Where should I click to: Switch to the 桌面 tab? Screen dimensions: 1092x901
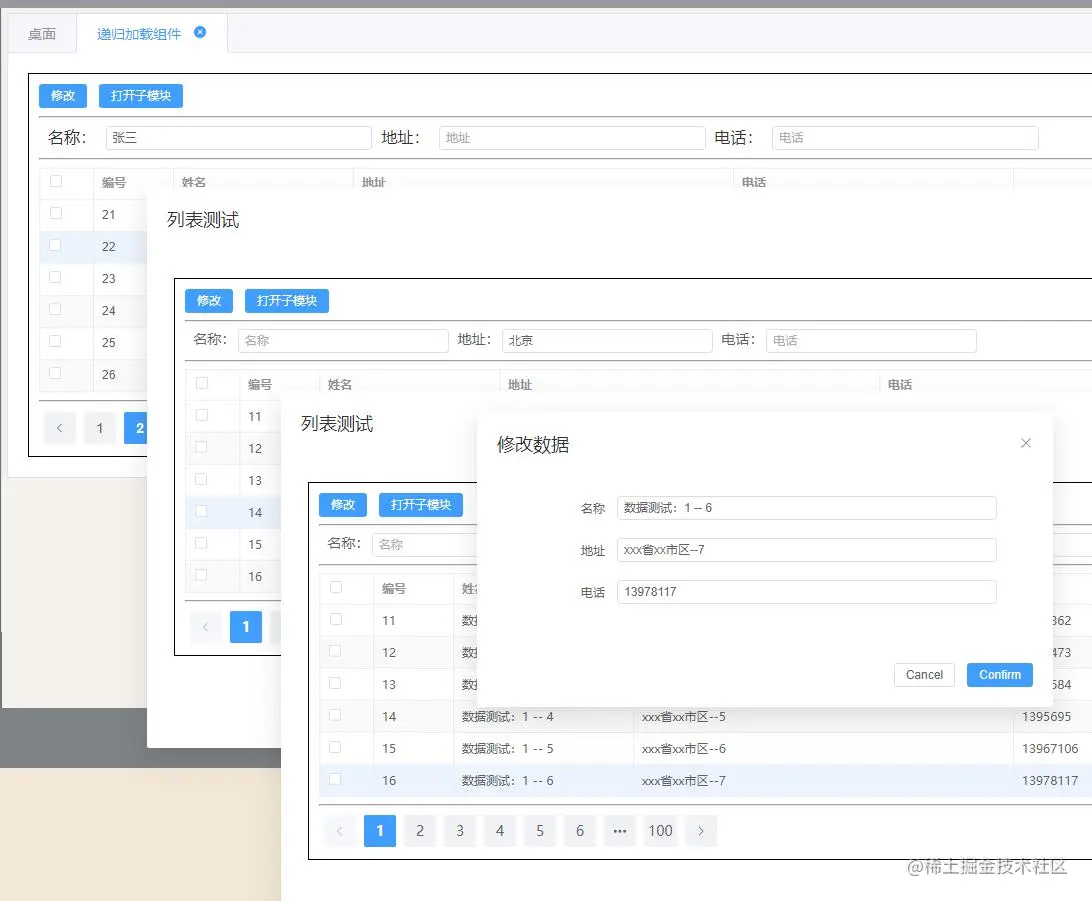pyautogui.click(x=41, y=31)
